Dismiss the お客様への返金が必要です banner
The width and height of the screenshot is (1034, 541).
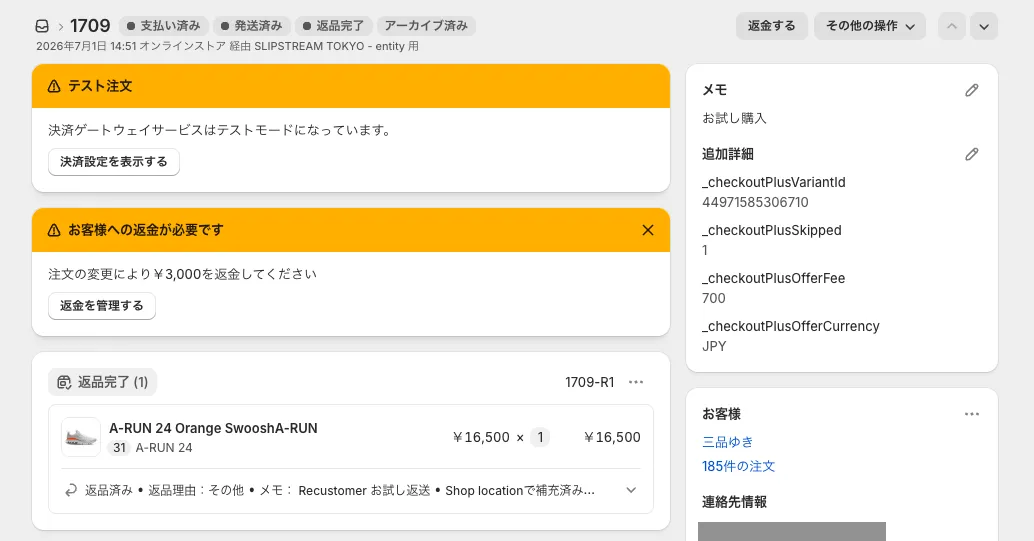648,230
